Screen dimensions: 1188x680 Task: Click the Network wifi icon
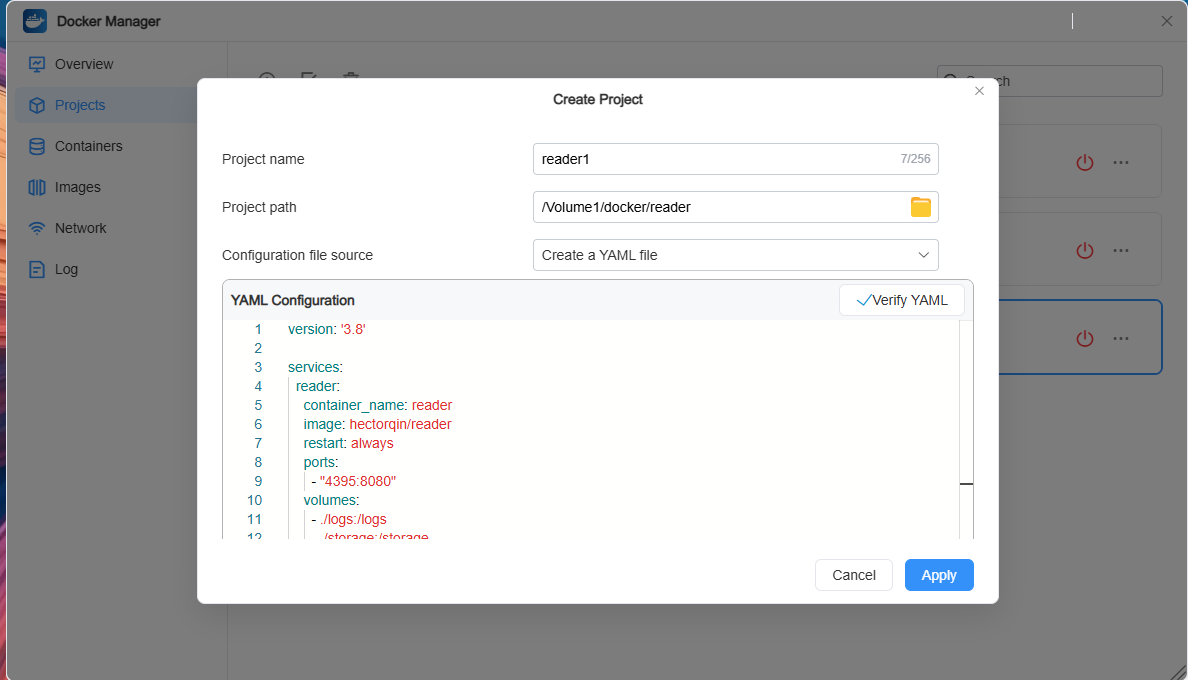[x=36, y=228]
